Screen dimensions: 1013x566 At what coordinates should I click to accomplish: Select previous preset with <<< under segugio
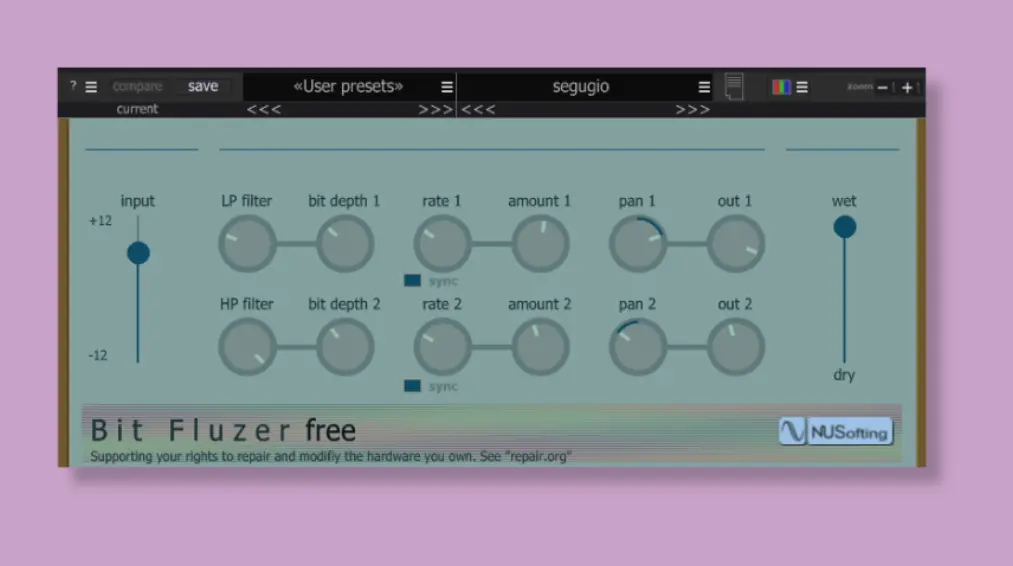(478, 110)
